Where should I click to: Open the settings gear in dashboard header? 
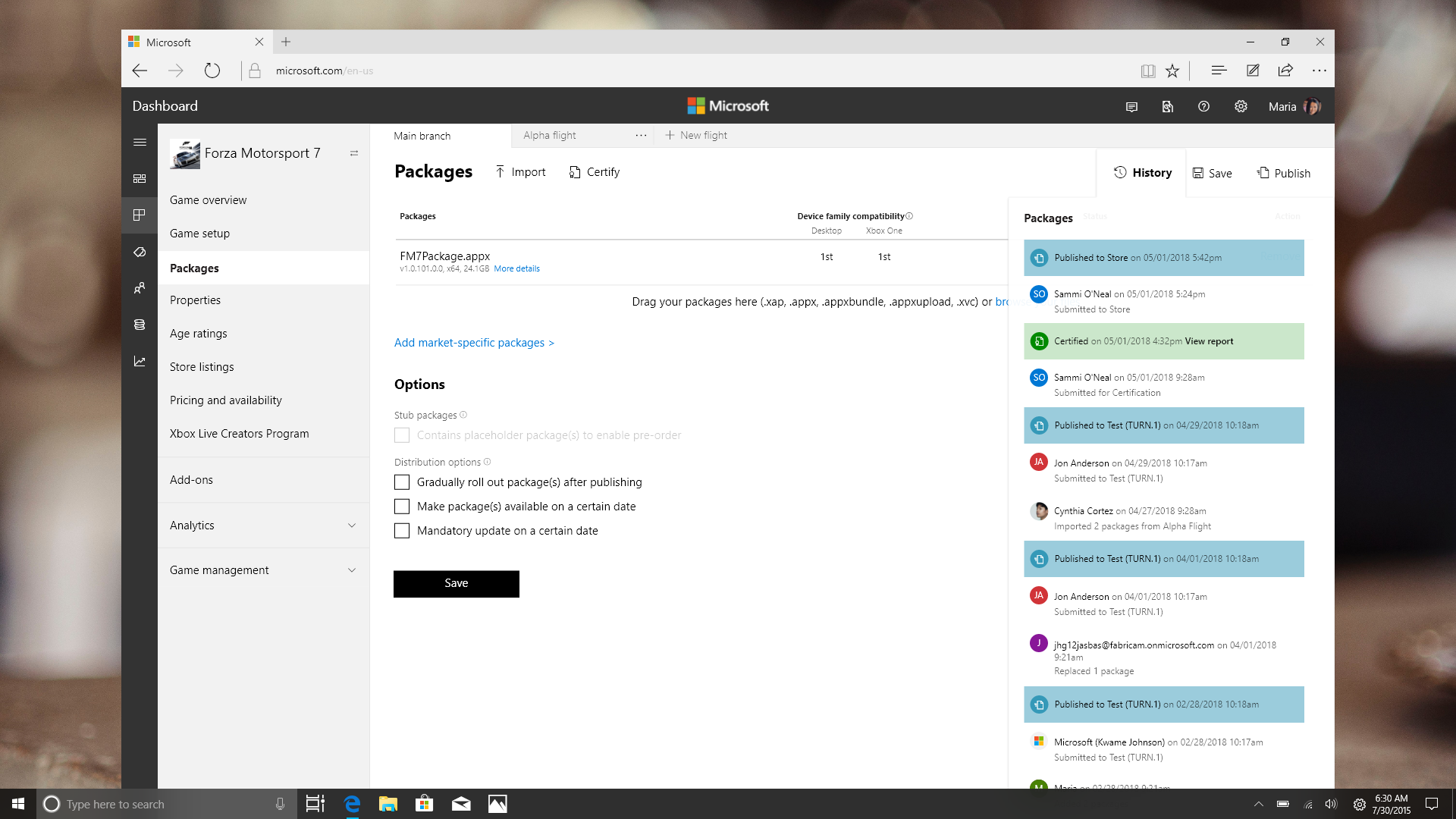point(1241,106)
